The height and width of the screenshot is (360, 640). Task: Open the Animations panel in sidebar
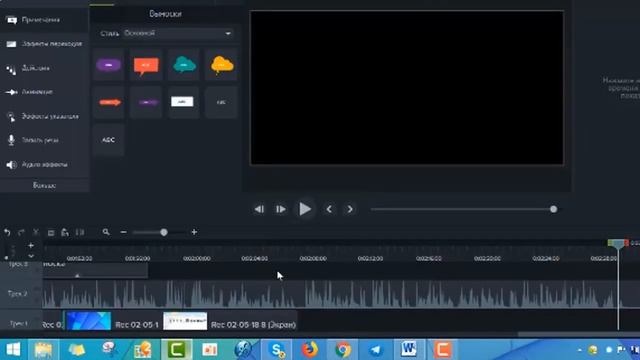tap(44, 92)
